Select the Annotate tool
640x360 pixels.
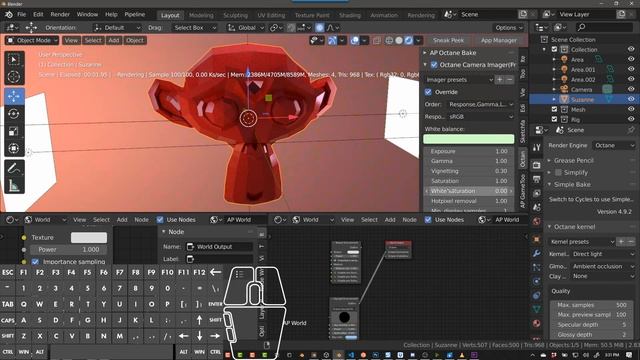(14, 168)
